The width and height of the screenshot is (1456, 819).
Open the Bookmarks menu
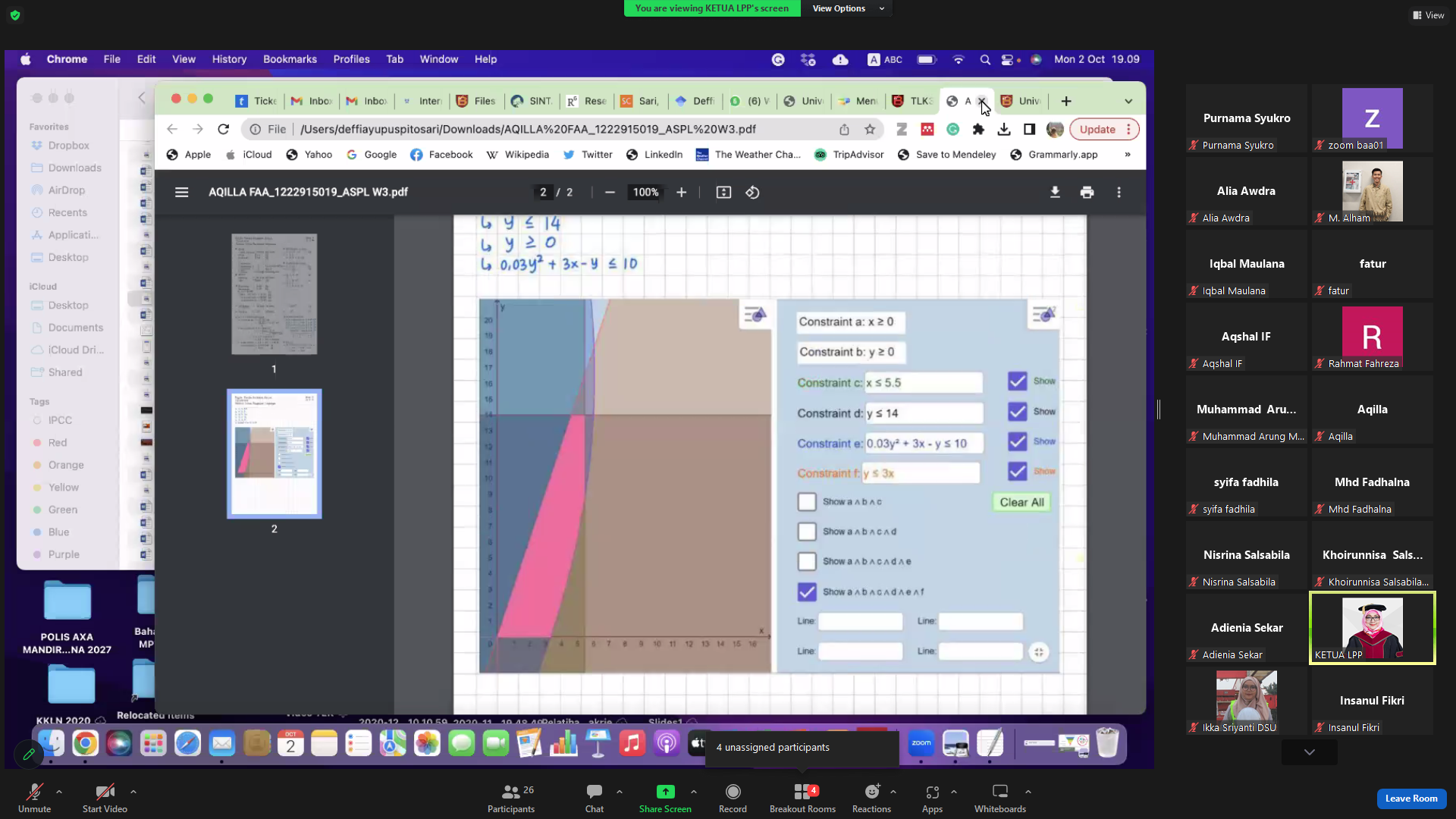click(x=290, y=59)
